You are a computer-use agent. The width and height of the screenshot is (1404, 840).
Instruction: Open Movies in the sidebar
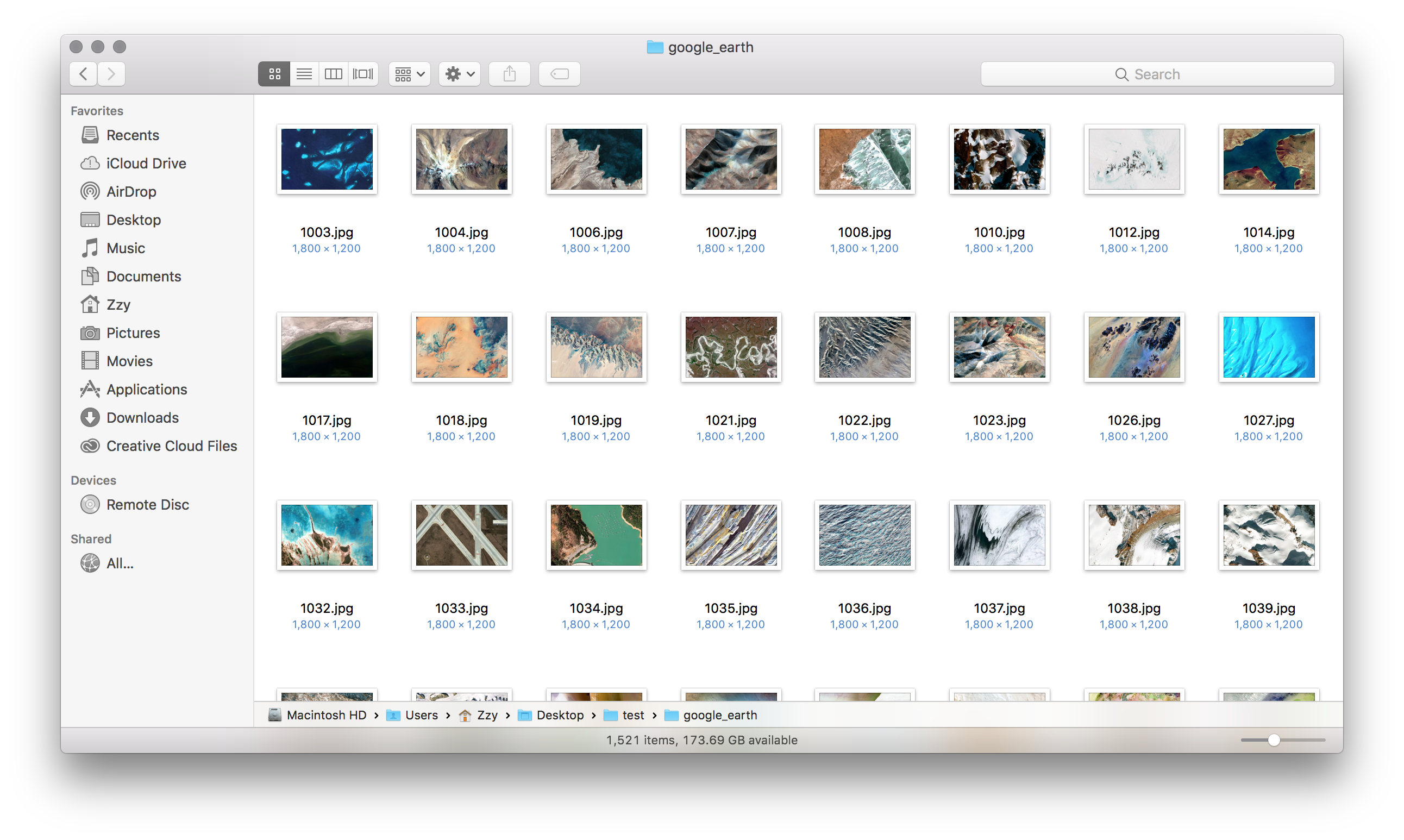117,362
